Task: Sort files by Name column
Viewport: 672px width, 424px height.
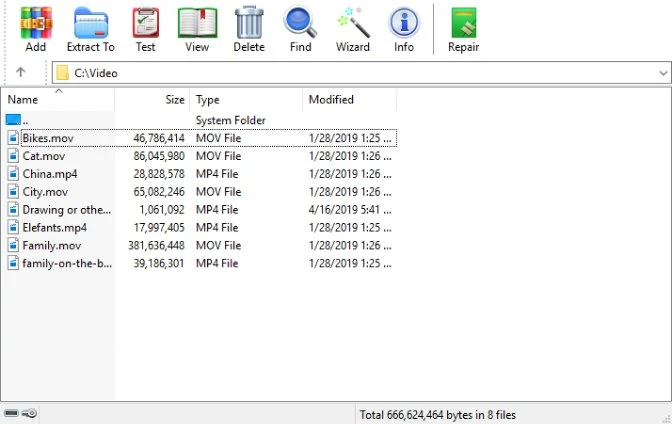Action: [57, 99]
